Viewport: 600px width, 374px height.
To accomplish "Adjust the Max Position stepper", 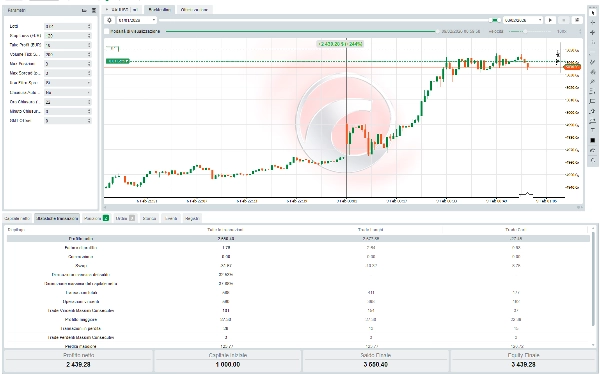I will 89,64.
